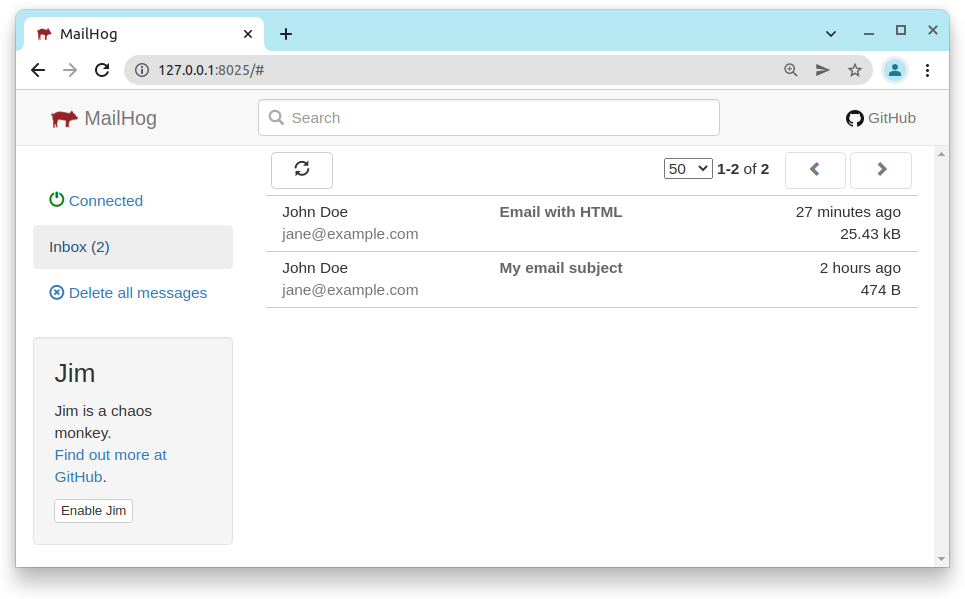Click the Search input field

click(489, 118)
